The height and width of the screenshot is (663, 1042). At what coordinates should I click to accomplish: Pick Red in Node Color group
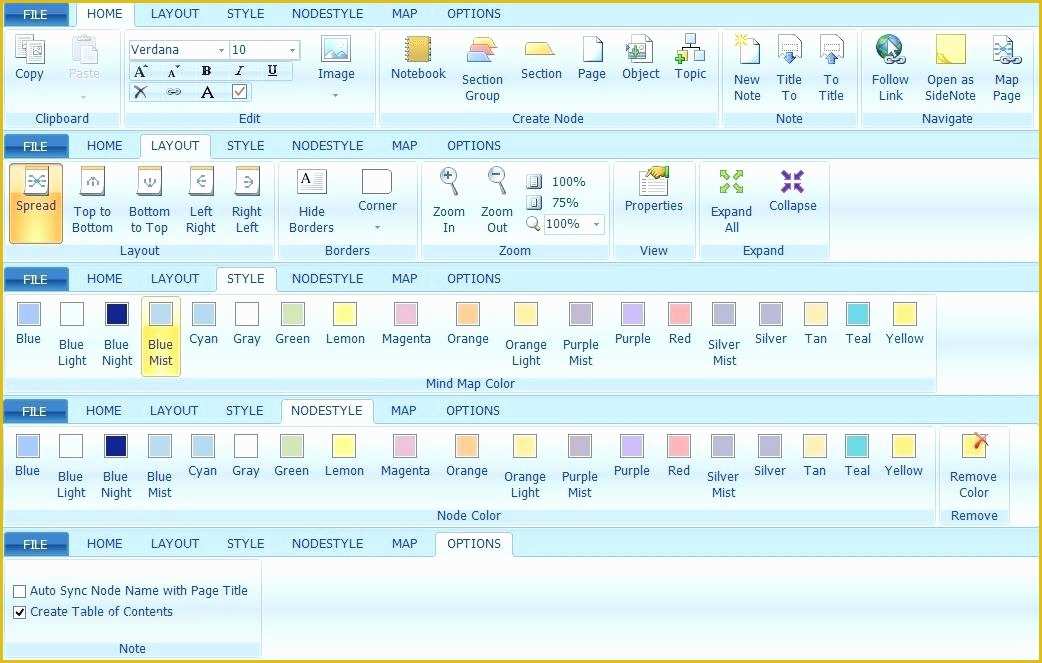coord(678,456)
